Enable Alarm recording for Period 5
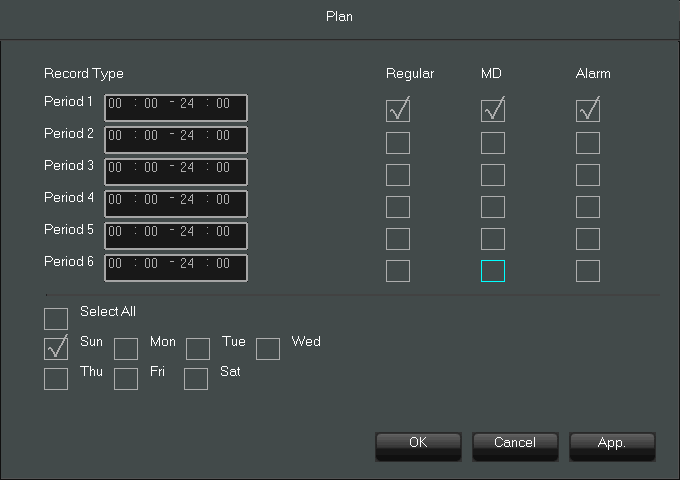680x480 pixels. coord(588,239)
